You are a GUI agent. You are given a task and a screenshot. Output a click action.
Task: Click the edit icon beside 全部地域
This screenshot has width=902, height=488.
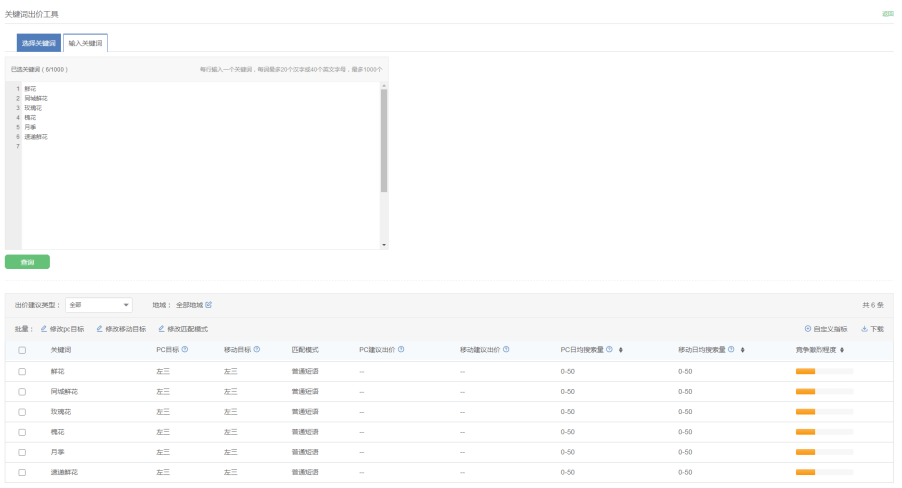(x=208, y=305)
